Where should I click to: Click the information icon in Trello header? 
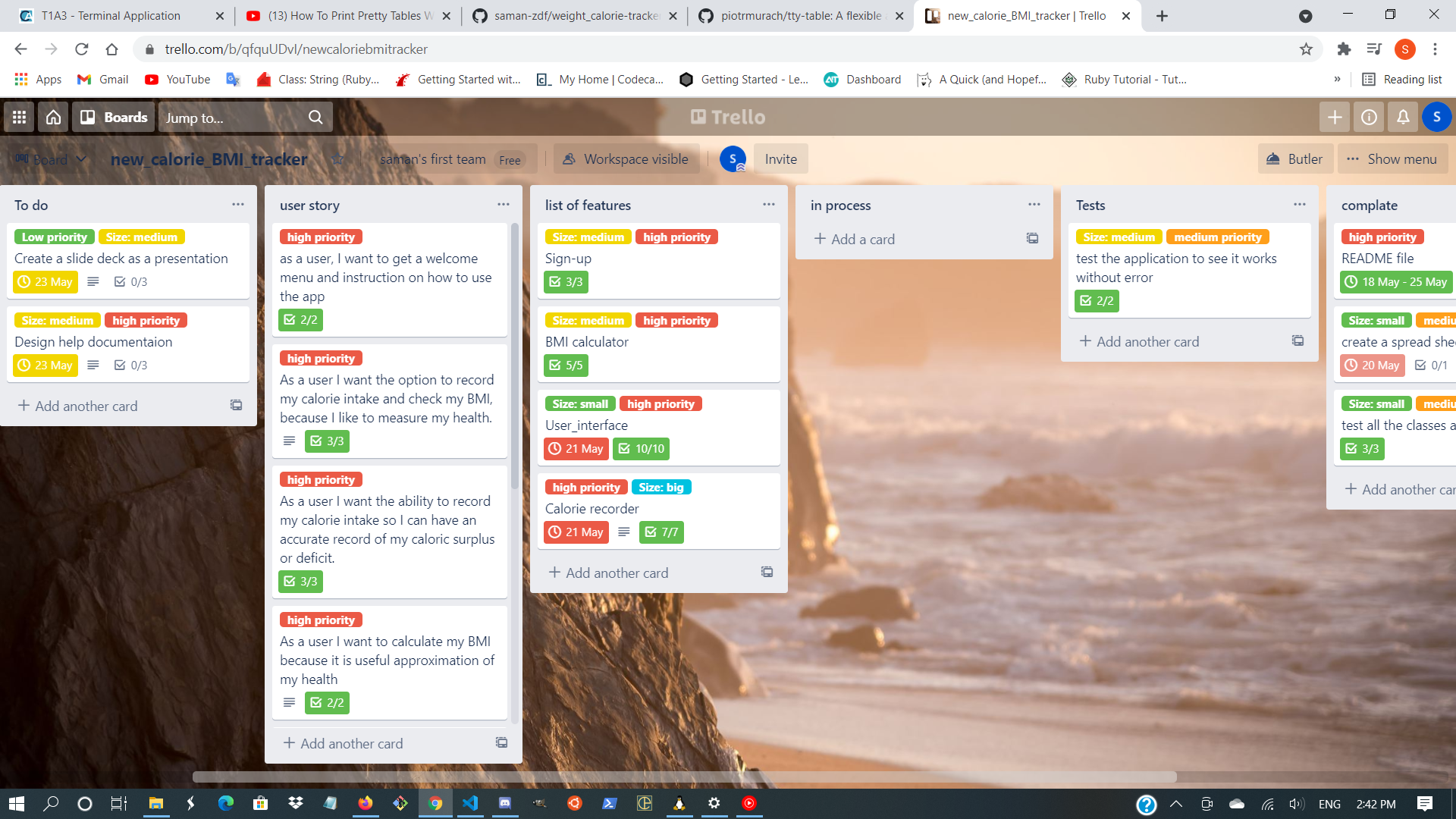[x=1369, y=118]
